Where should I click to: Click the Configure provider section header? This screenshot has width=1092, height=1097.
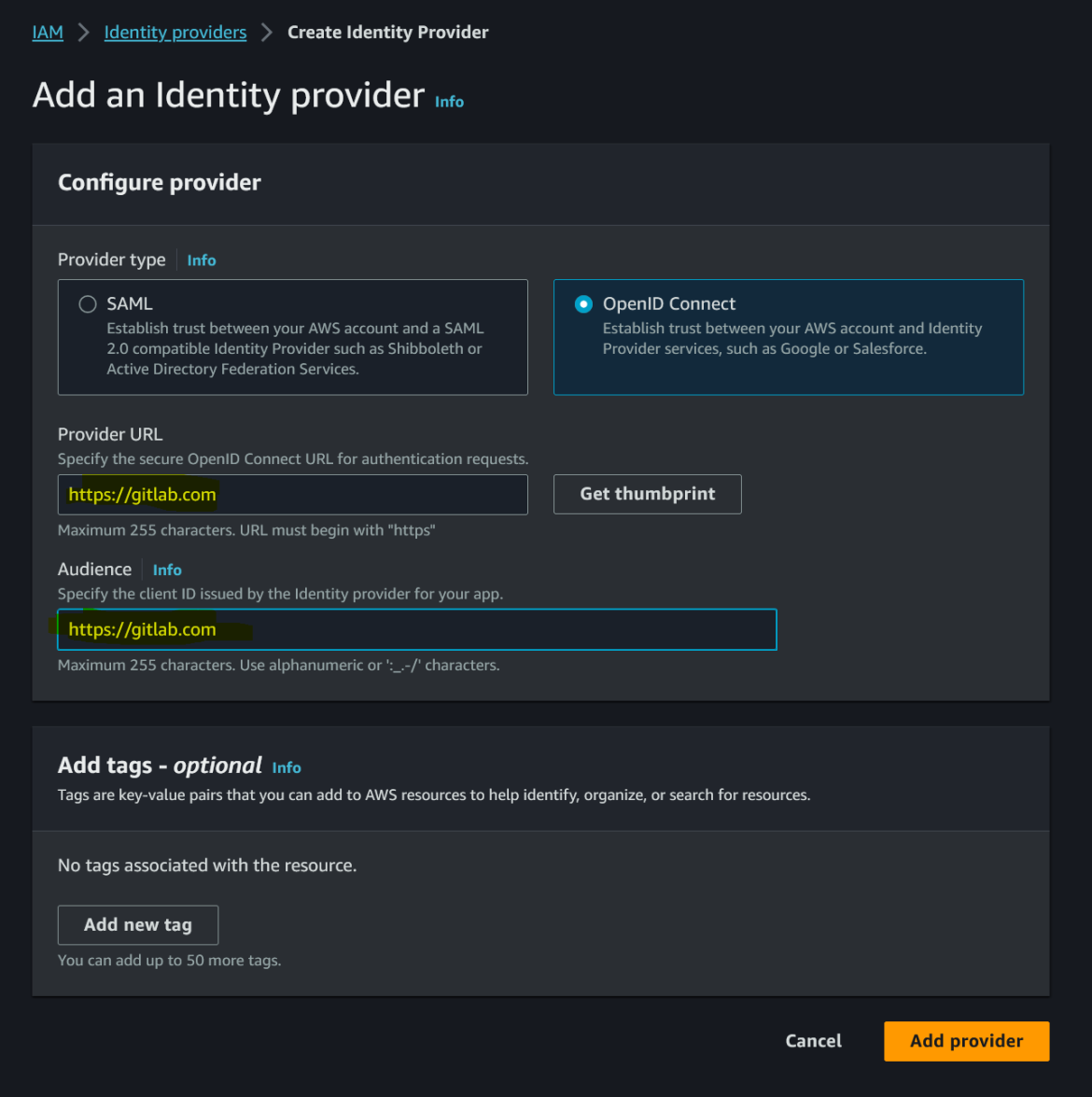click(160, 182)
